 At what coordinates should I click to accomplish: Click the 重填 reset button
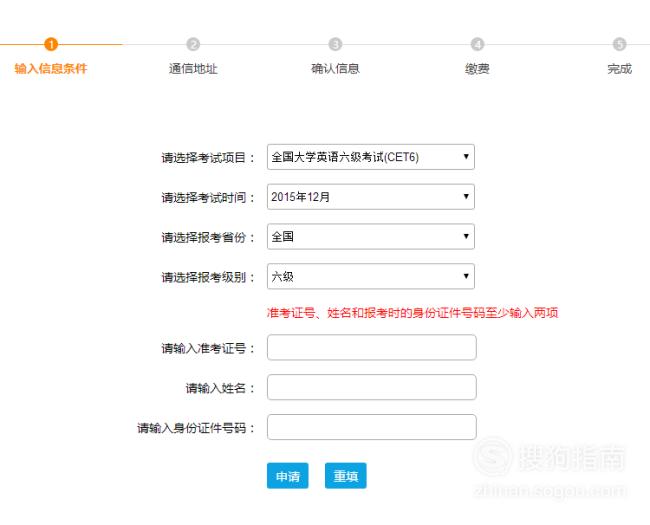pyautogui.click(x=346, y=476)
